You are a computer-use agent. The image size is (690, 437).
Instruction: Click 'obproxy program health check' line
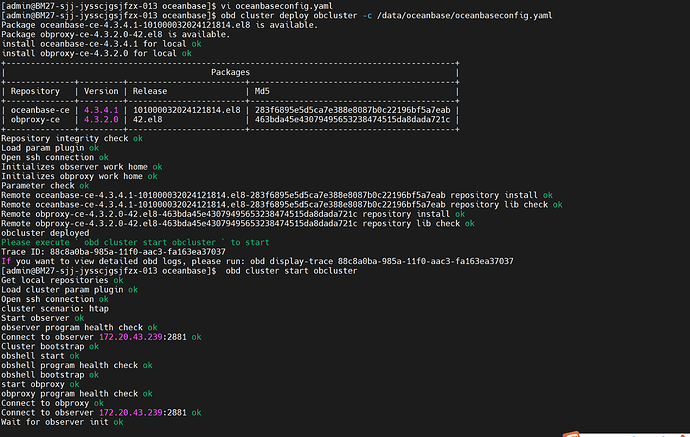point(77,394)
